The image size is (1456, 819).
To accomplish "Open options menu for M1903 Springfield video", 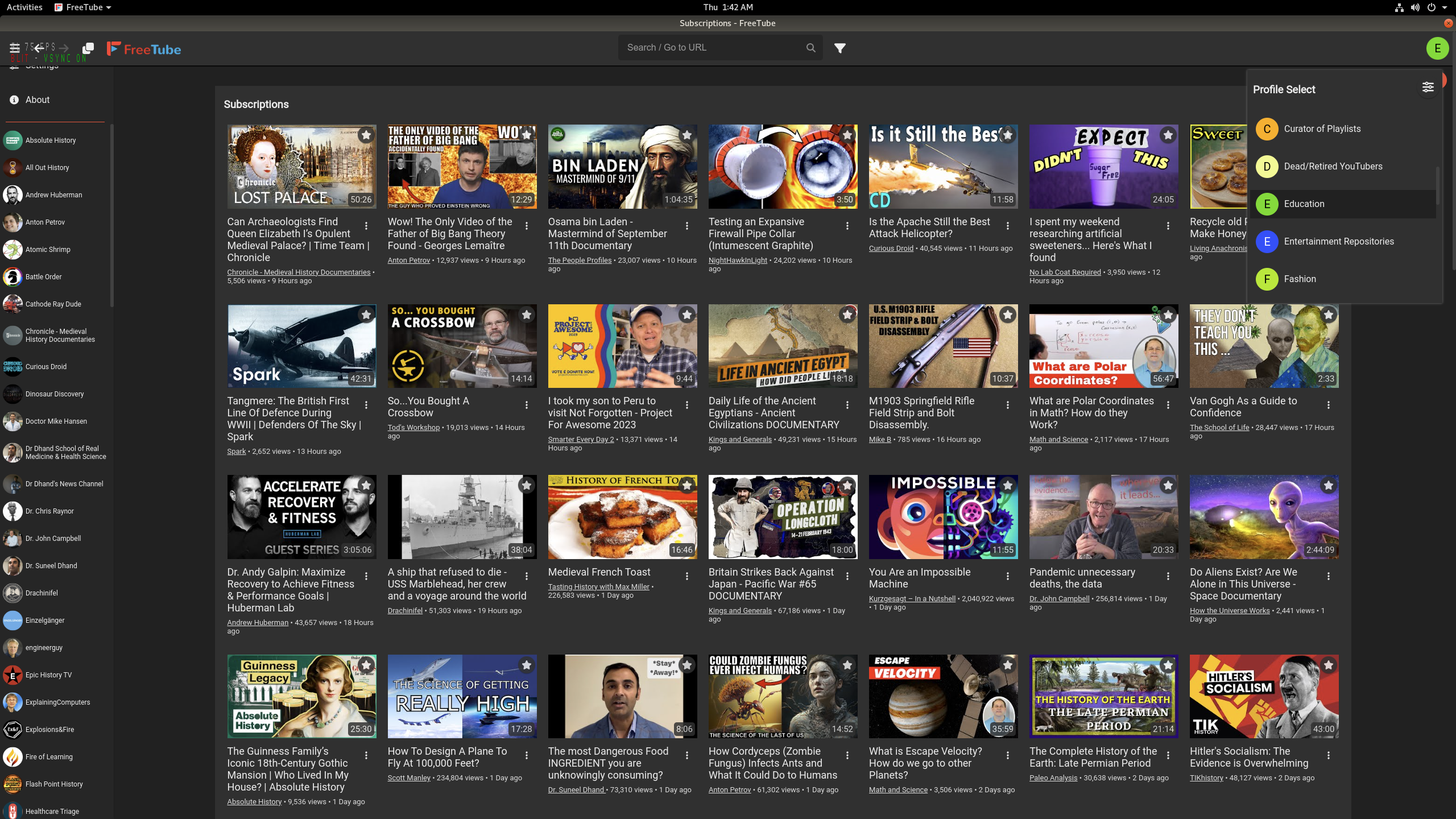I will [x=1008, y=405].
